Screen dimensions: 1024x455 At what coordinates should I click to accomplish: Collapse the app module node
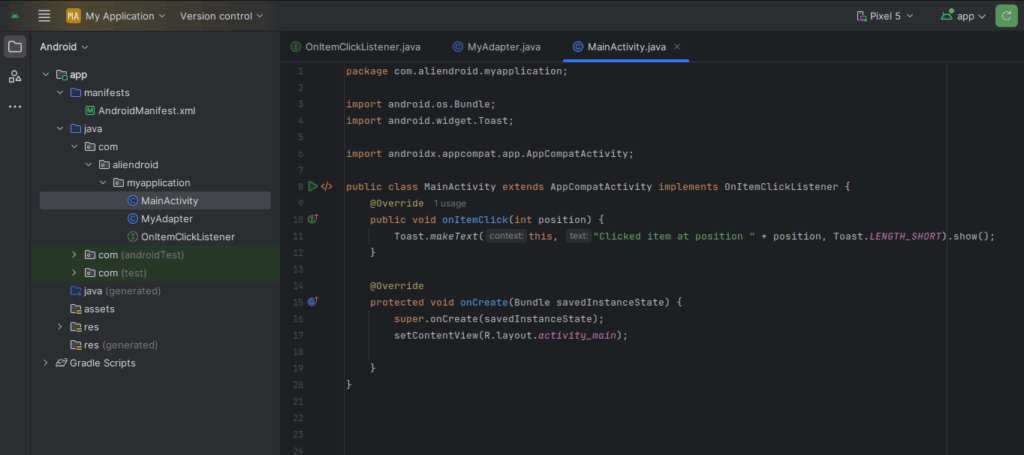pyautogui.click(x=46, y=74)
